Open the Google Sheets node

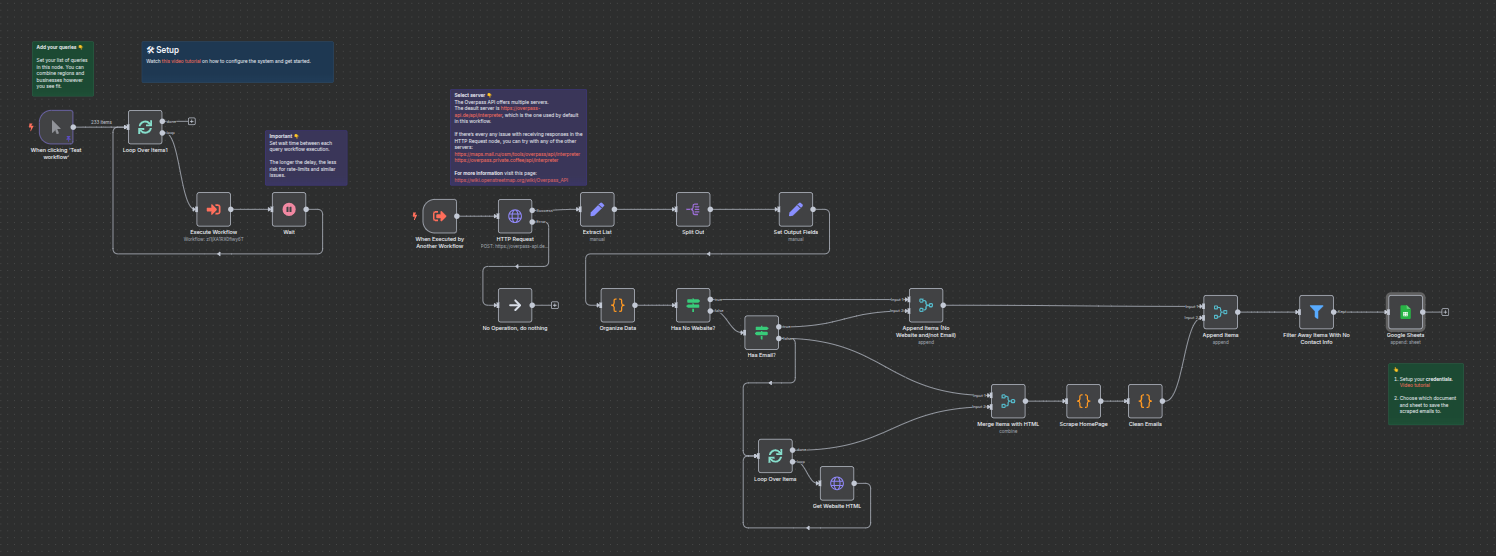(1404, 312)
